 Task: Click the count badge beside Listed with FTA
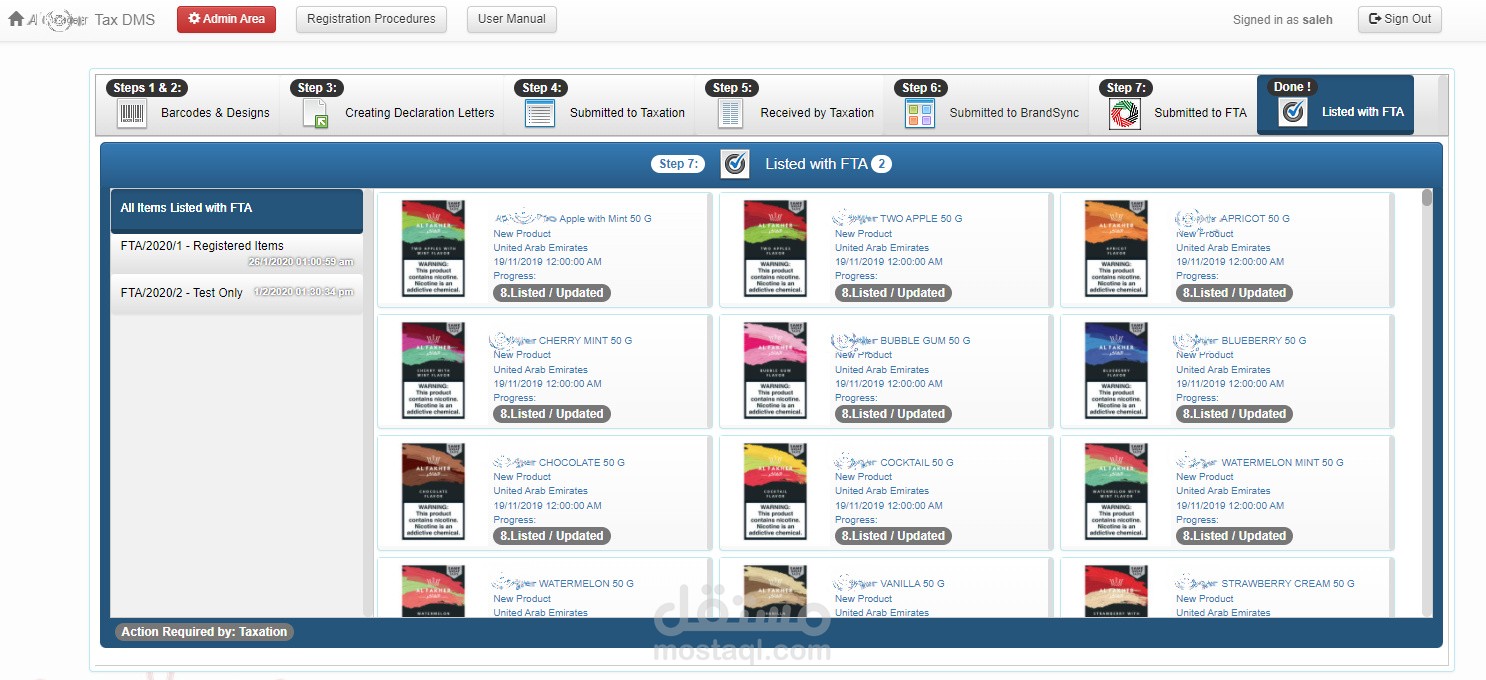(881, 164)
